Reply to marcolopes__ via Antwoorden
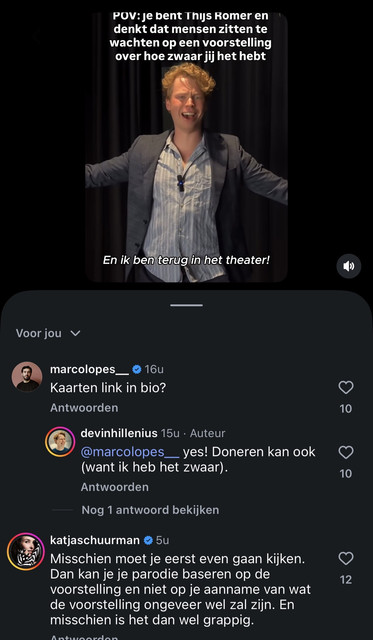373x640 pixels. click(x=84, y=408)
